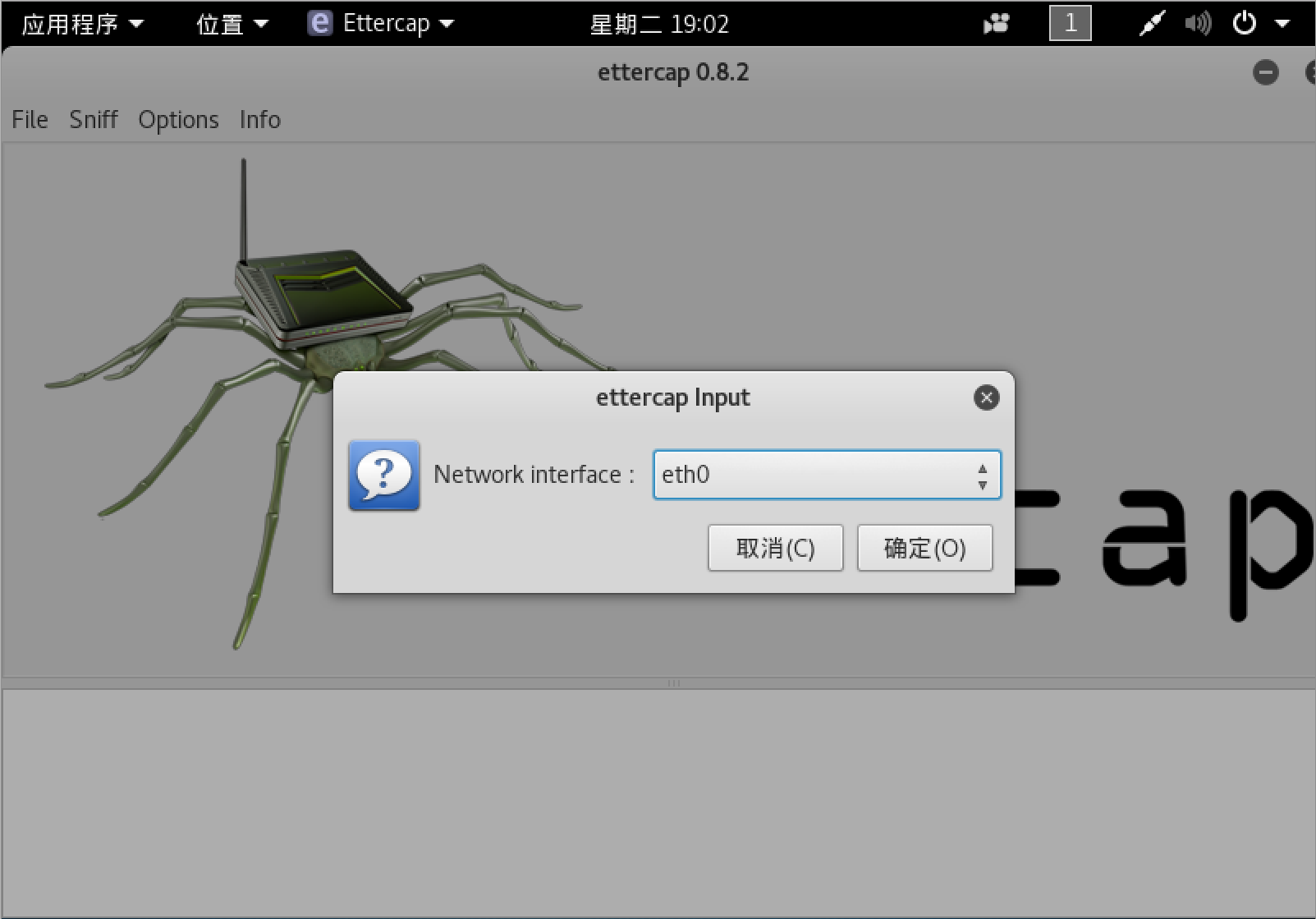Image resolution: width=1316 pixels, height=919 pixels.
Task: Expand the system menu arrow
Action: pyautogui.click(x=1282, y=24)
